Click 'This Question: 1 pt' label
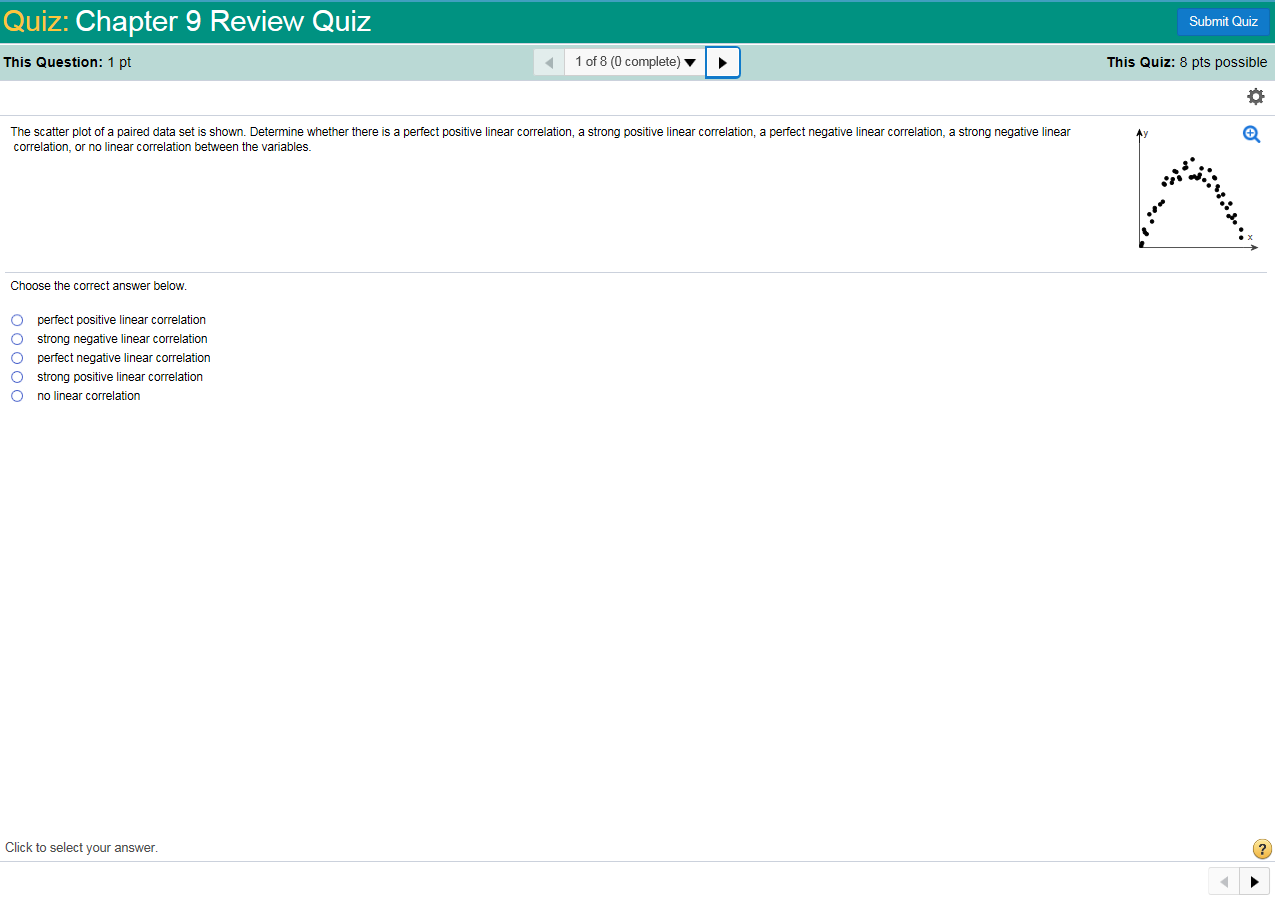The width and height of the screenshot is (1275, 898). click(x=68, y=62)
